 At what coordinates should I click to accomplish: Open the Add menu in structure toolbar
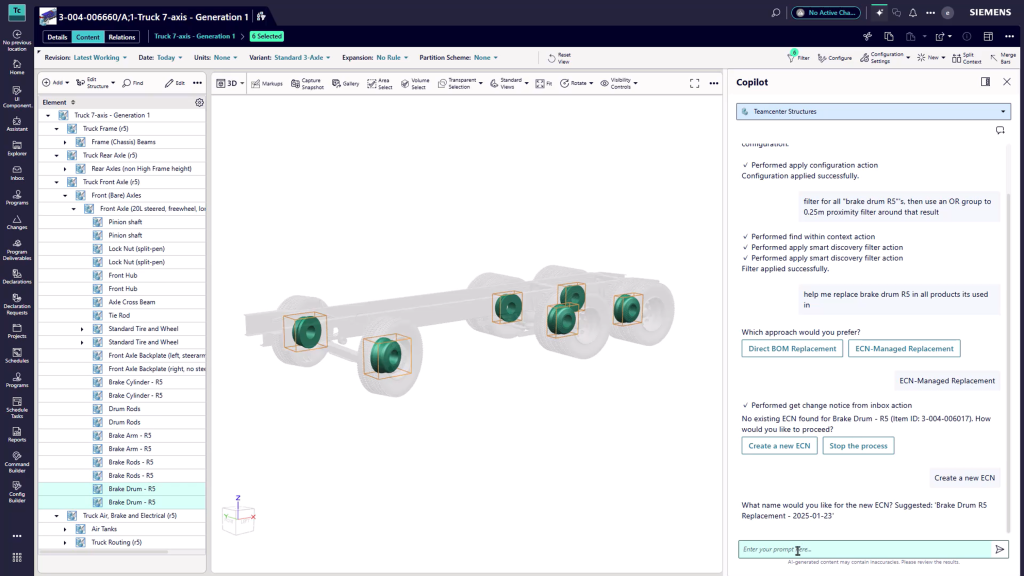(55, 83)
